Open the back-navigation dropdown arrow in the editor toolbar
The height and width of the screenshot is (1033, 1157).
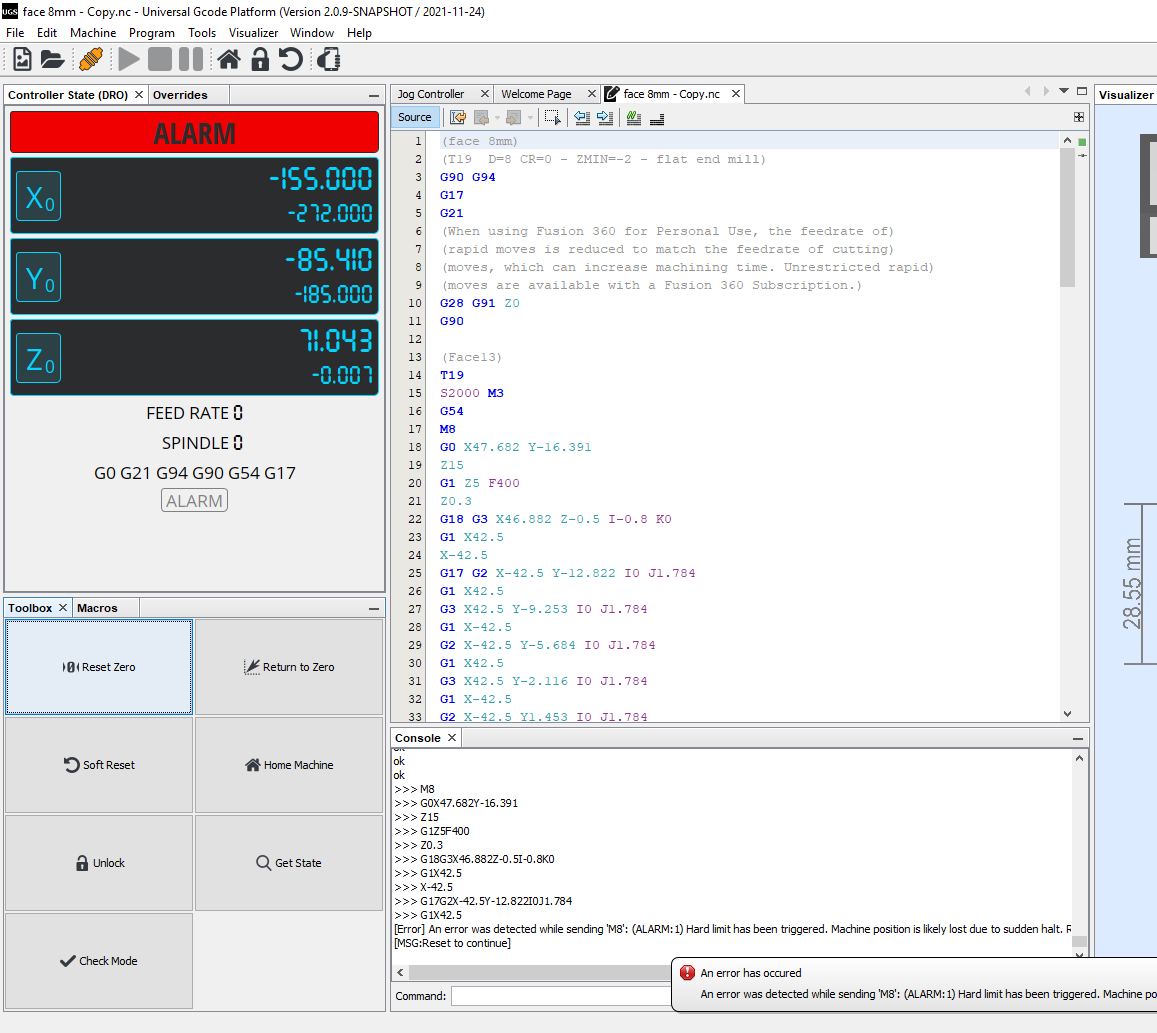pos(498,117)
